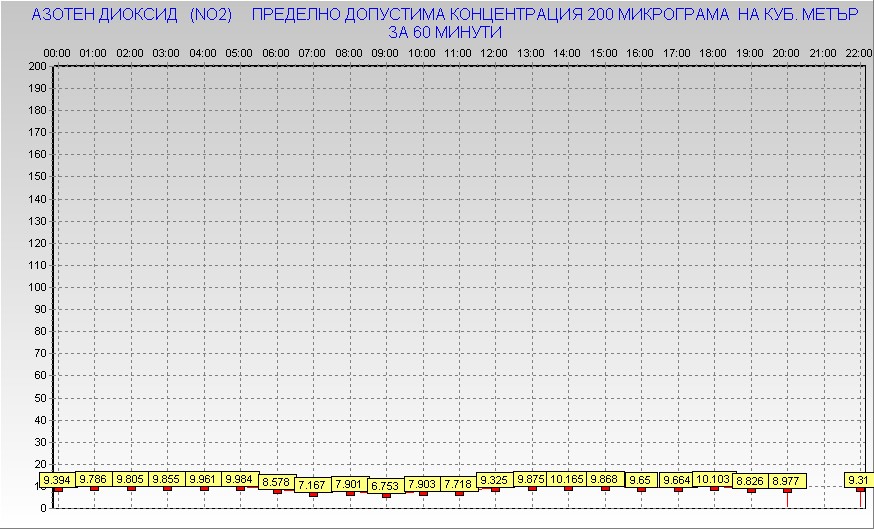The image size is (874, 529).
Task: Select the 8.826 value label
Action: click(750, 481)
